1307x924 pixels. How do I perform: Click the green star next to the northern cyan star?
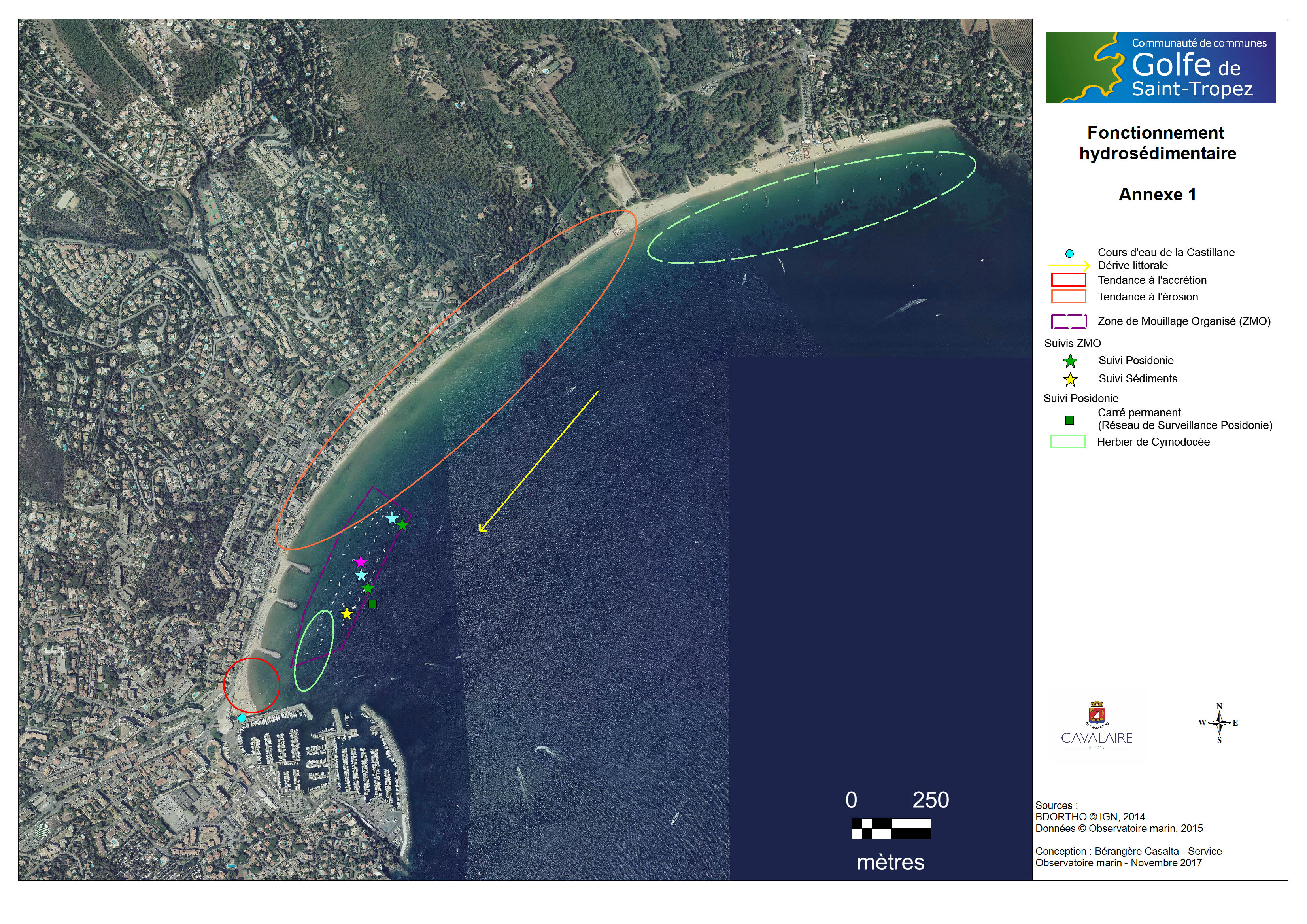pos(402,525)
